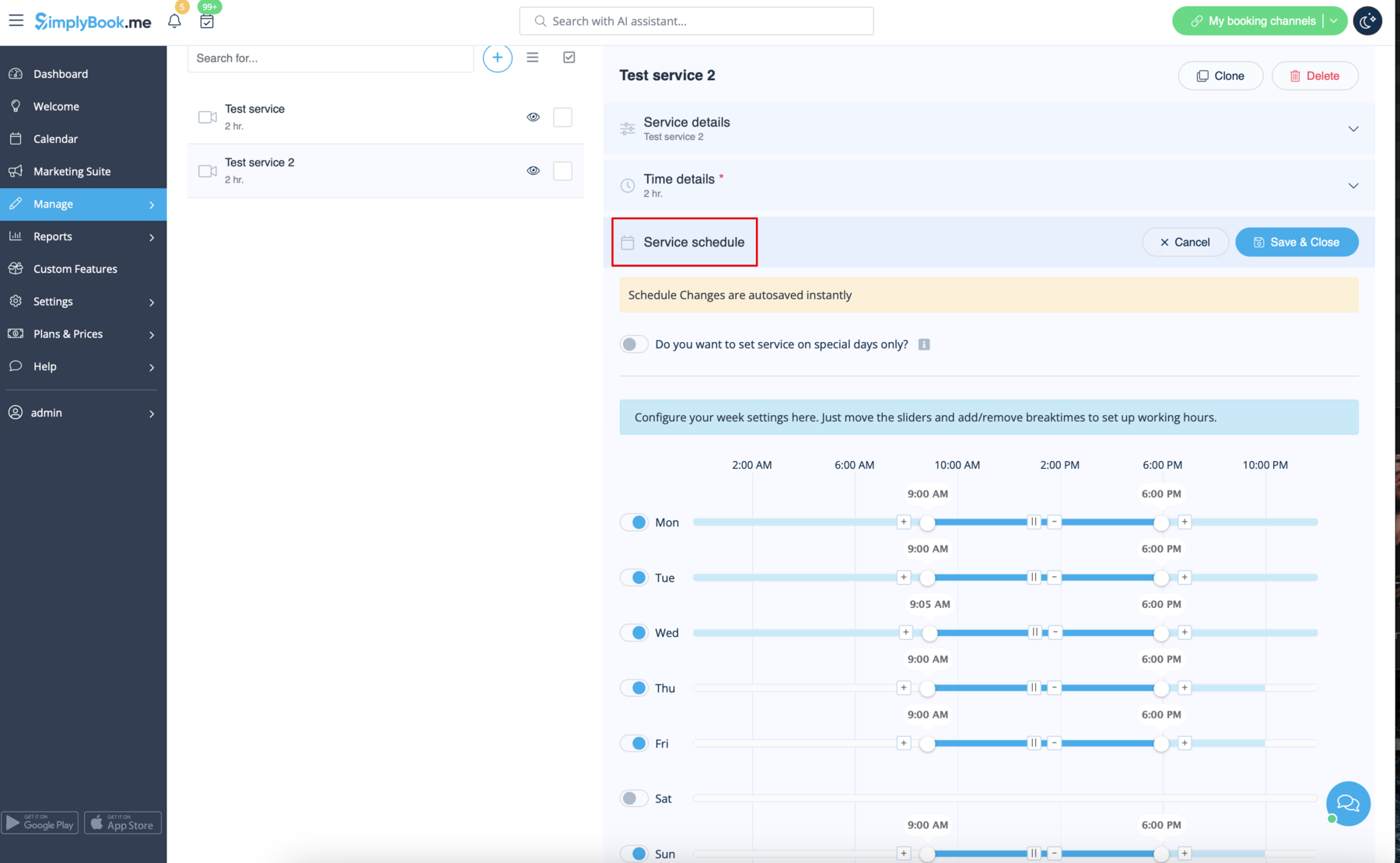This screenshot has height=863, width=1400.
Task: Open the chat support bubble
Action: click(1347, 804)
